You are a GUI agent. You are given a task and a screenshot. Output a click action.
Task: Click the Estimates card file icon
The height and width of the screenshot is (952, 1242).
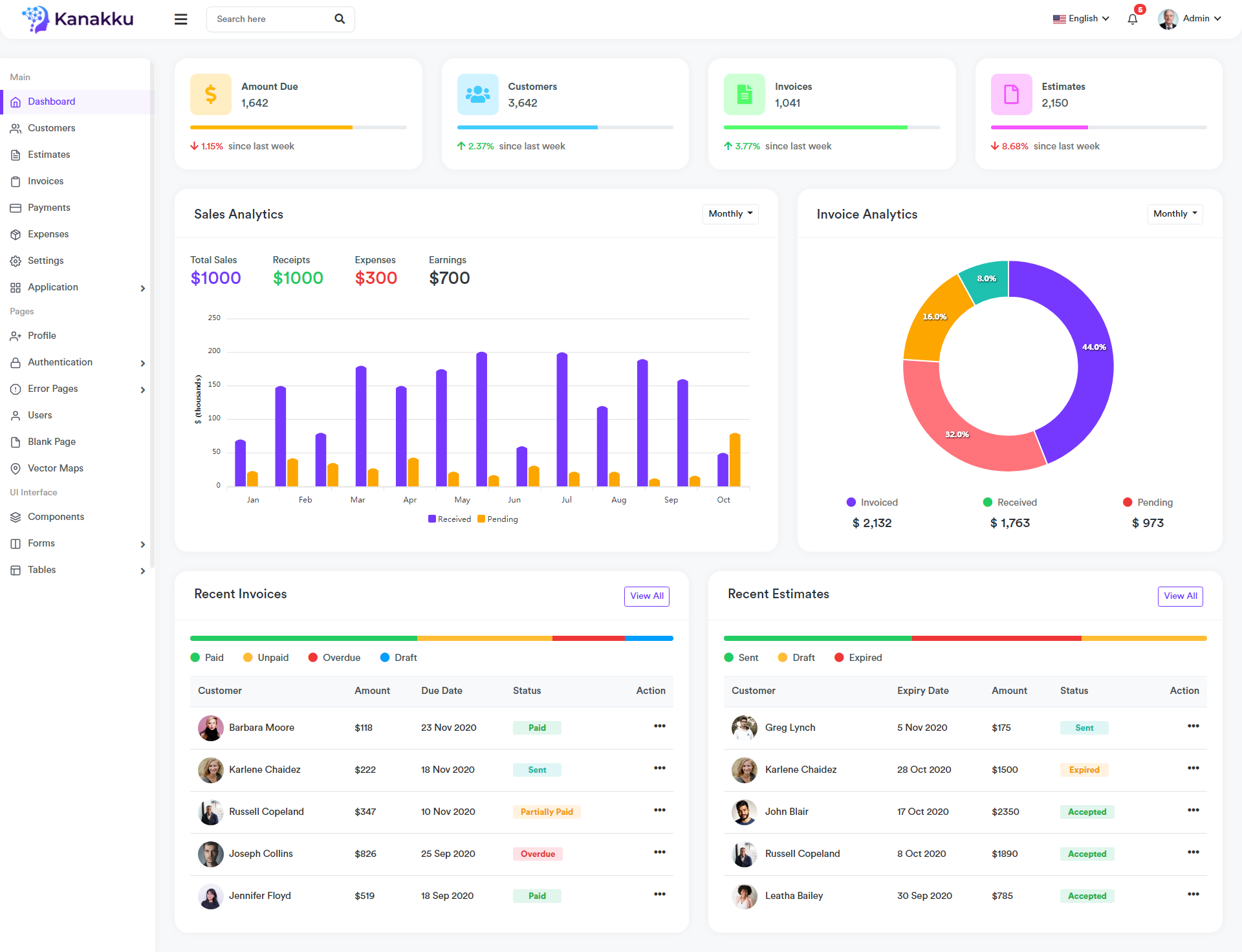coord(1011,94)
